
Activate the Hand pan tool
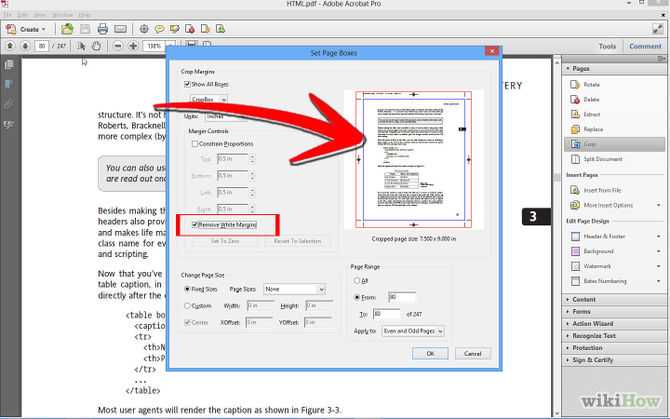click(x=97, y=46)
